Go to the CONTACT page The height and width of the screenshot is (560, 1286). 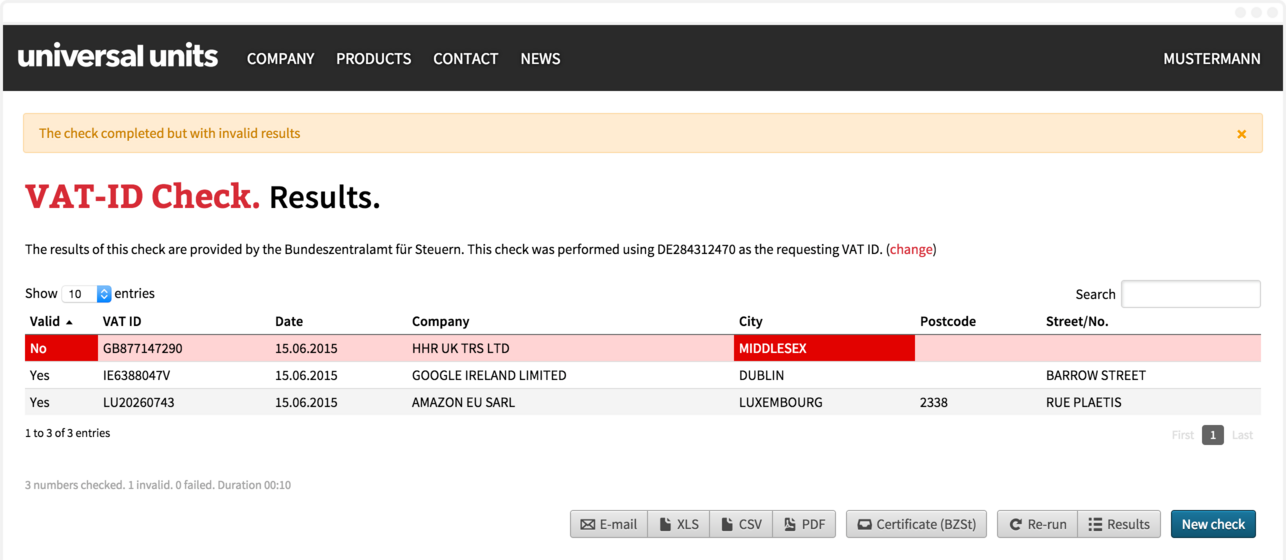point(465,59)
